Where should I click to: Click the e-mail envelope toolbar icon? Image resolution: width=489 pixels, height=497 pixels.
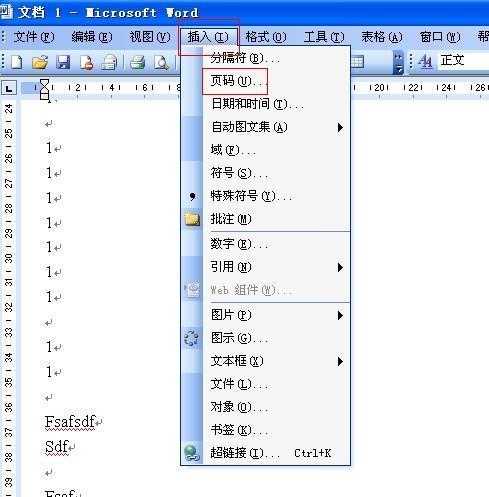[109, 62]
